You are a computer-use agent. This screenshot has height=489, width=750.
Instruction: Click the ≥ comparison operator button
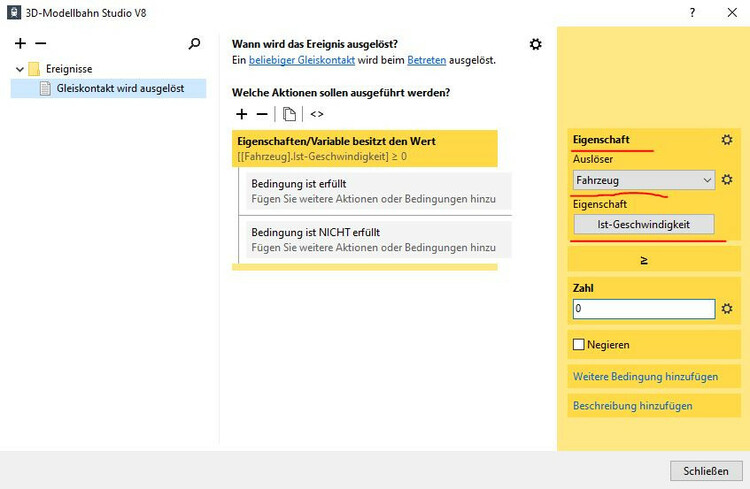(x=644, y=260)
